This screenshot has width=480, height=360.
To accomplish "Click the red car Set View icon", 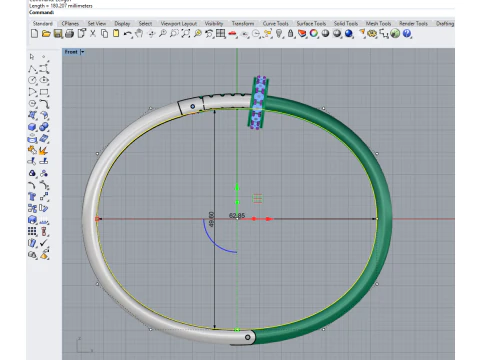I will 232,33.
